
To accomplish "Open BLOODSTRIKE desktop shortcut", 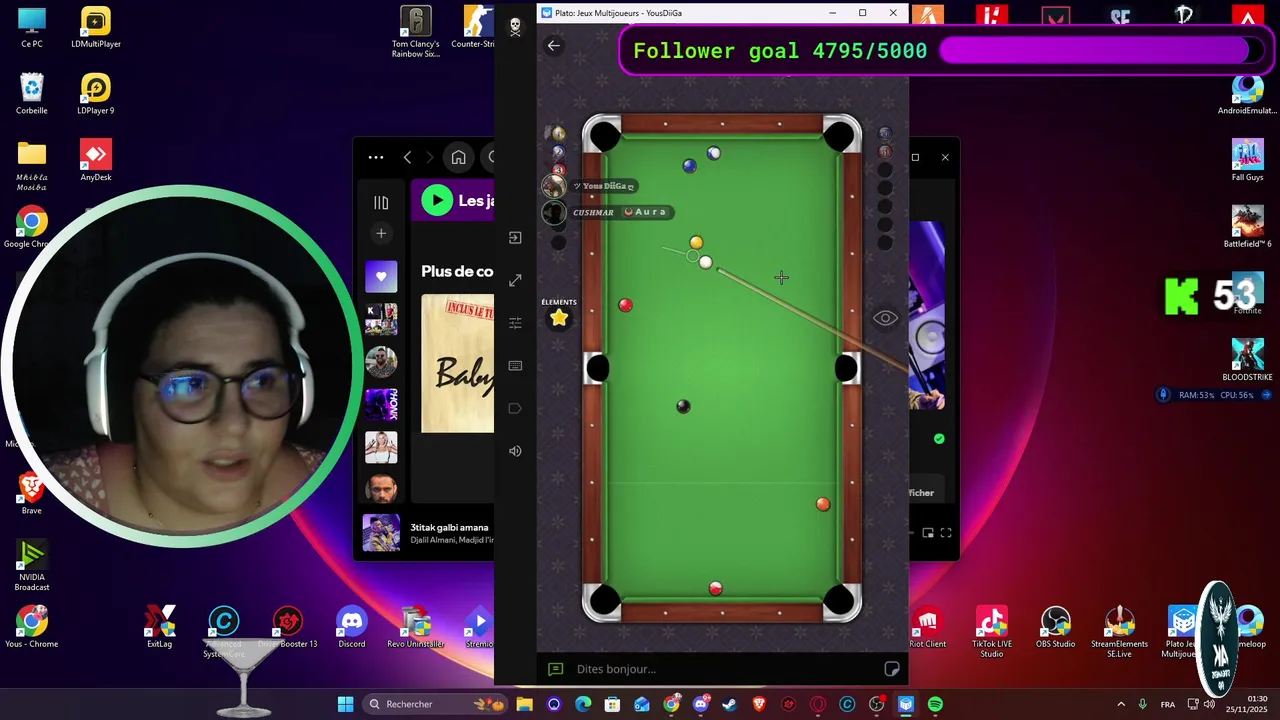I will [x=1247, y=361].
